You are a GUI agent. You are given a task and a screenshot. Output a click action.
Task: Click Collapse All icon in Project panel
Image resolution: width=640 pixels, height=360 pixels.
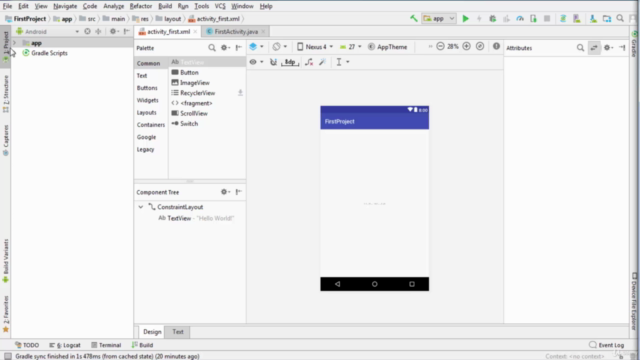coord(98,31)
